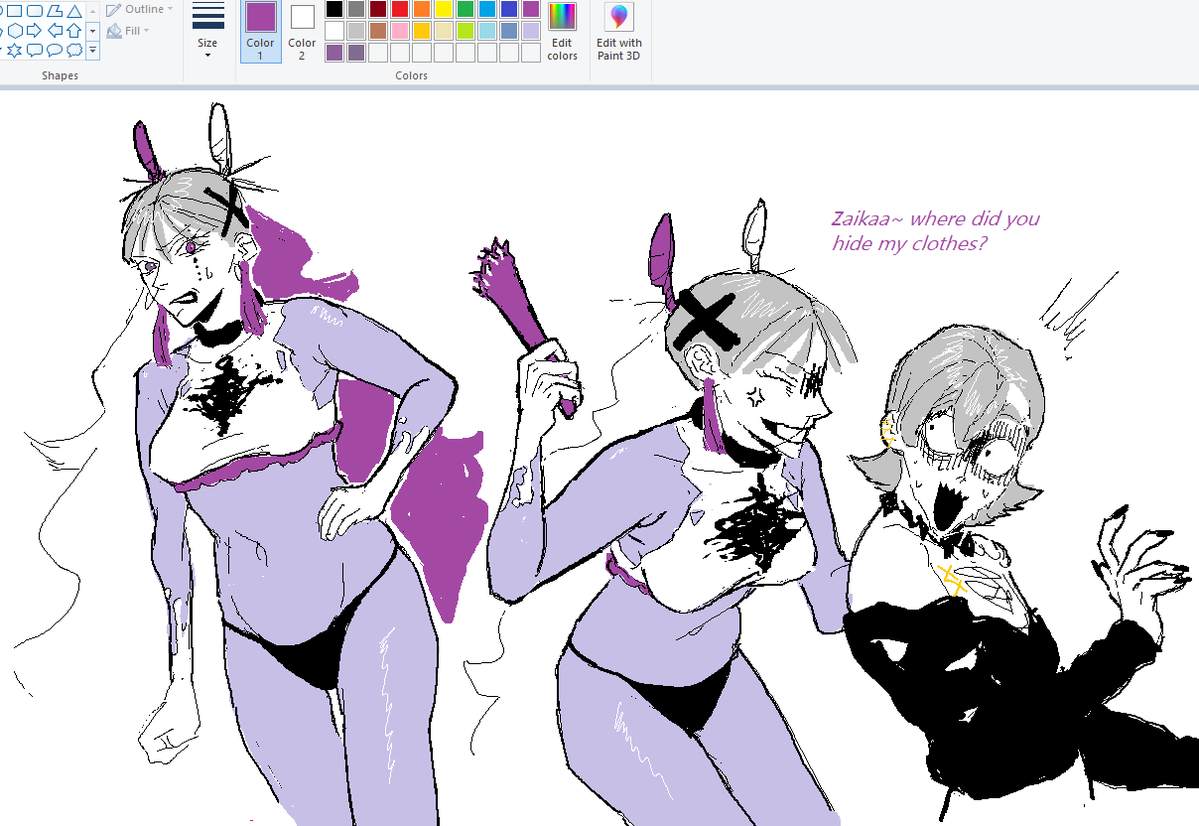Image resolution: width=1199 pixels, height=826 pixels.
Task: Select the Rectangle shape
Action: point(15,11)
